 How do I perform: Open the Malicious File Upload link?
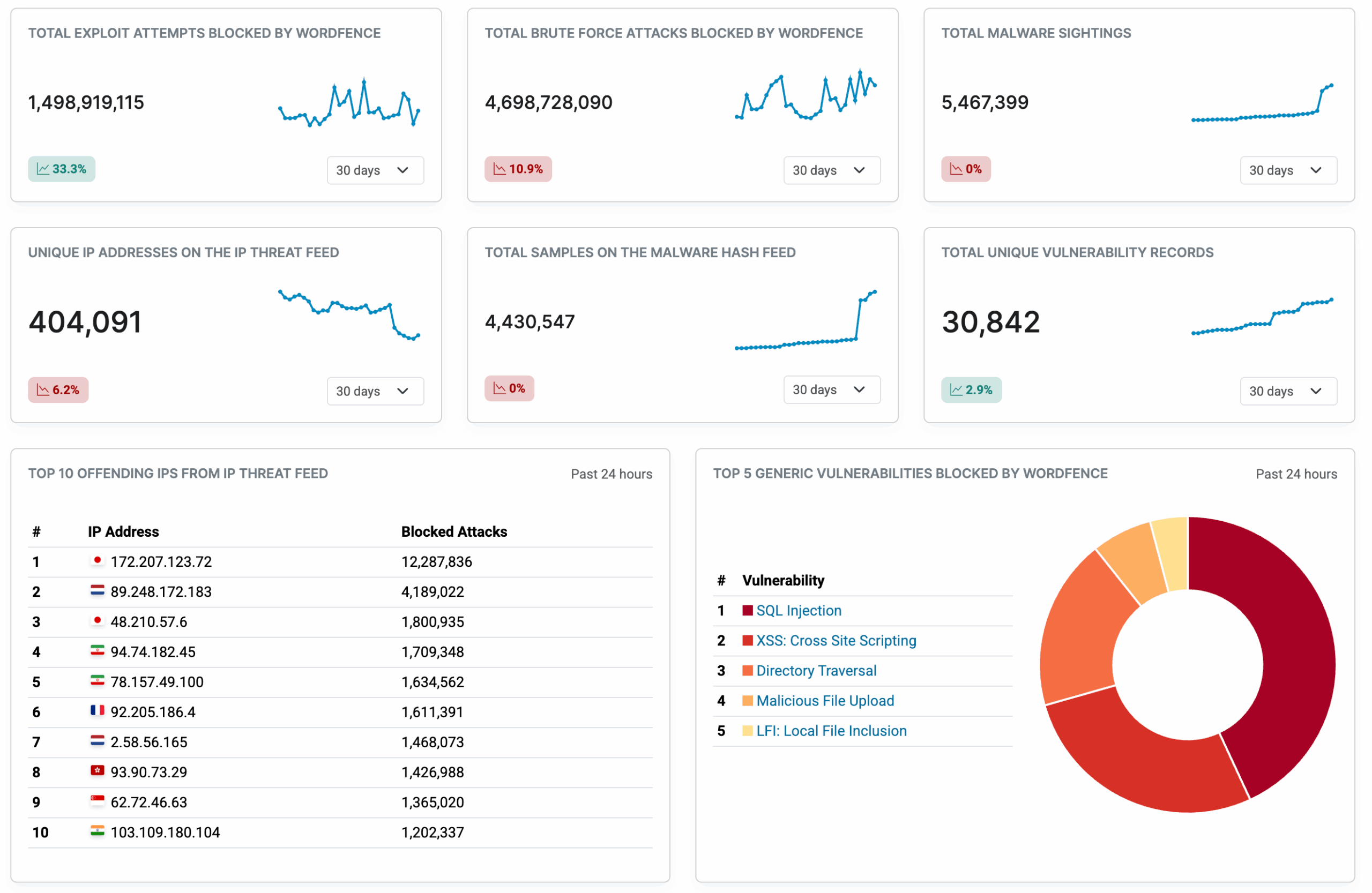point(825,701)
